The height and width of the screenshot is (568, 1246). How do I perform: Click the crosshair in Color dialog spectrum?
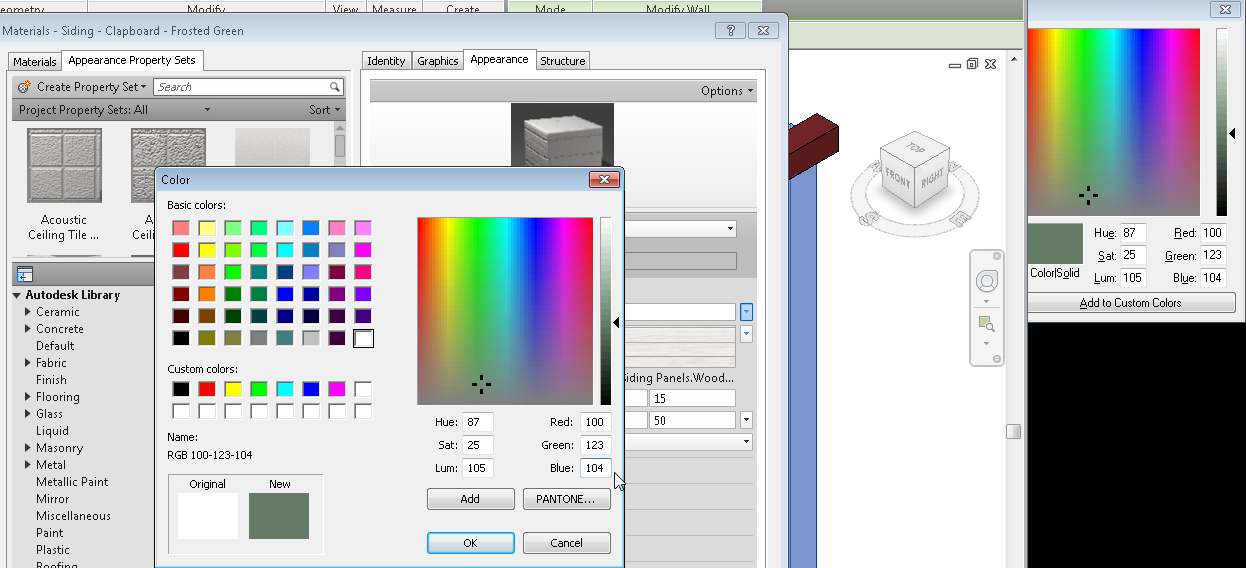coord(481,383)
